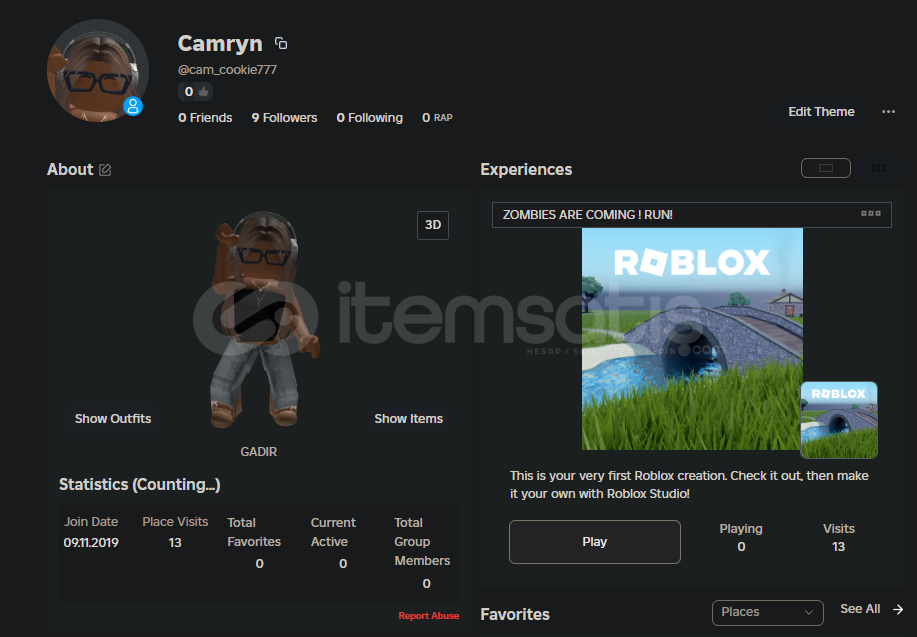Click the 0 RAP value

(437, 118)
